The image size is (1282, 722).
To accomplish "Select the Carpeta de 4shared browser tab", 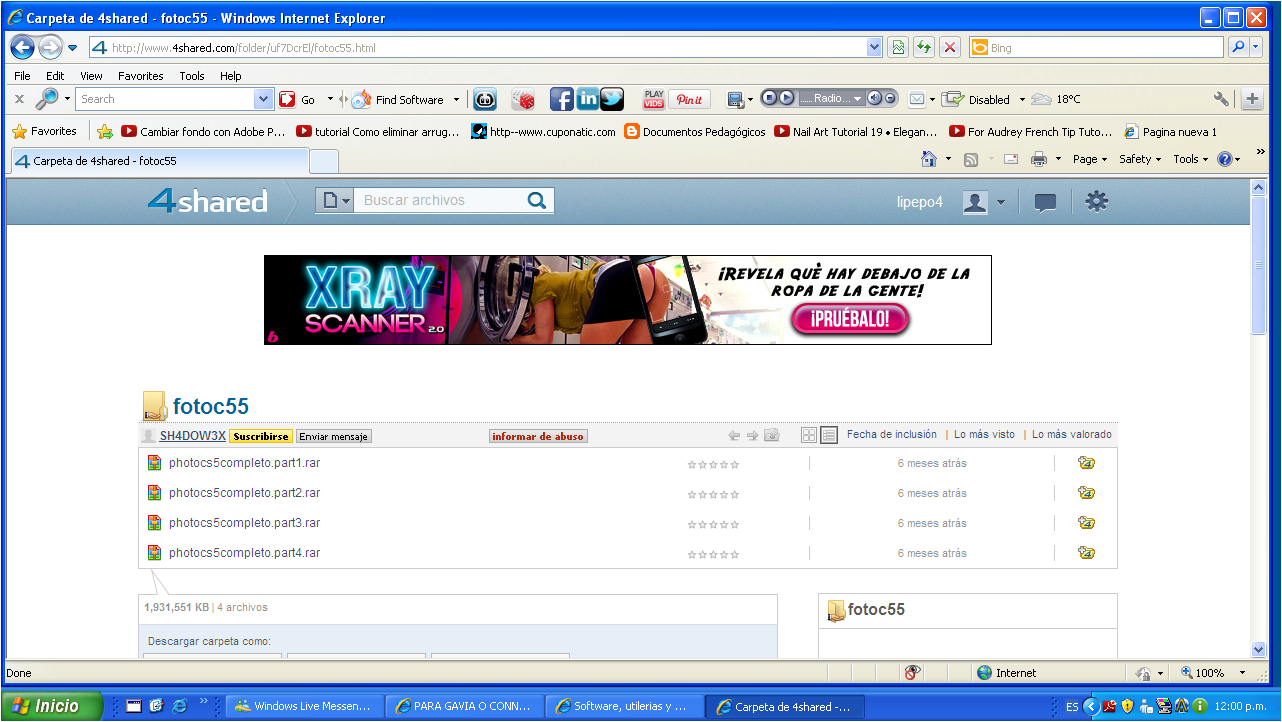I will tap(159, 160).
